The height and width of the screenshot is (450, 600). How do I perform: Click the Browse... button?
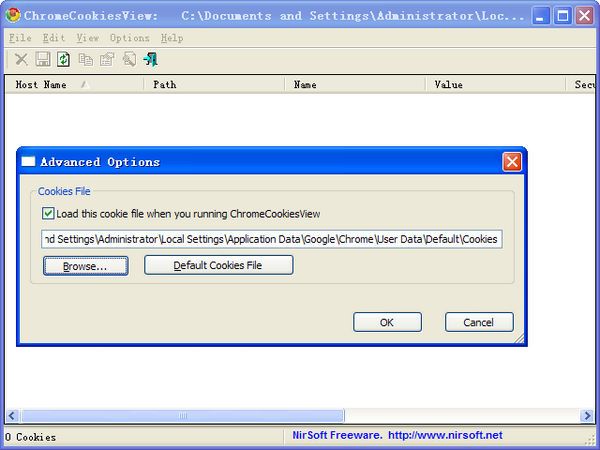pyautogui.click(x=86, y=266)
